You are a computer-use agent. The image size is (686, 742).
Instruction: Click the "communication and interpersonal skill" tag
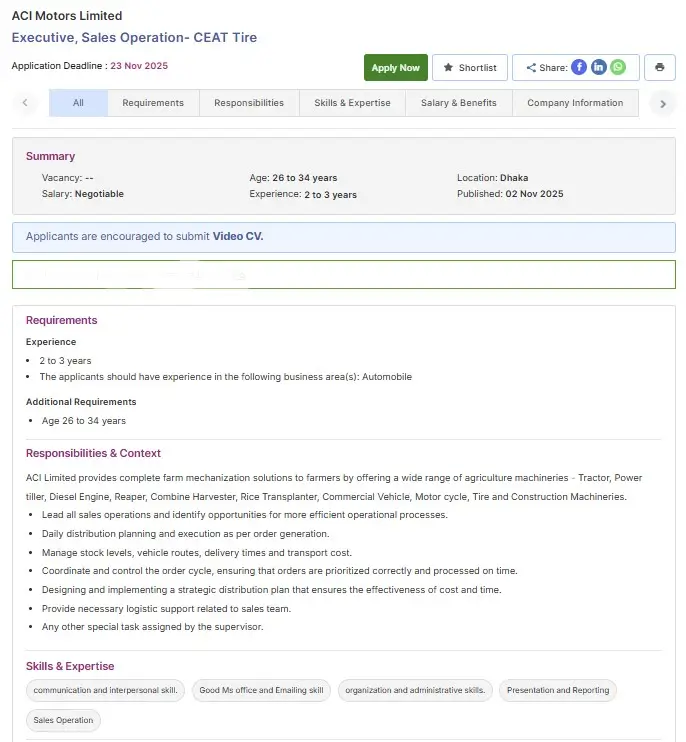coord(105,690)
